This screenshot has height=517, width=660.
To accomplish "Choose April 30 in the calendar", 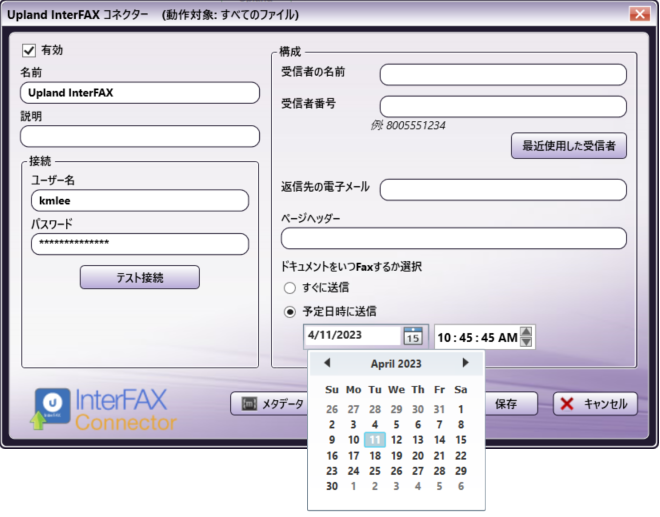I will [x=332, y=487].
